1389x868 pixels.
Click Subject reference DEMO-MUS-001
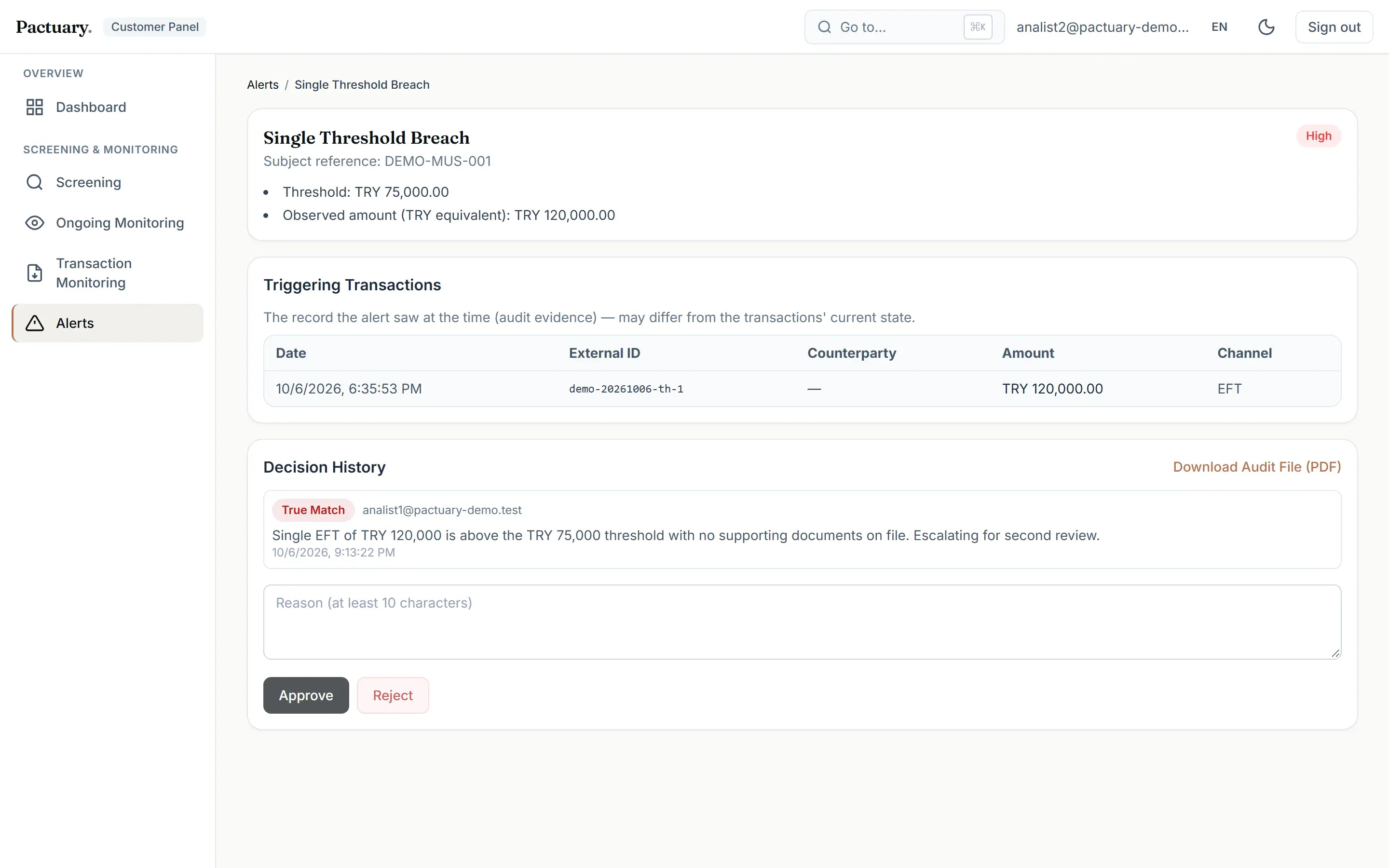pos(377,162)
